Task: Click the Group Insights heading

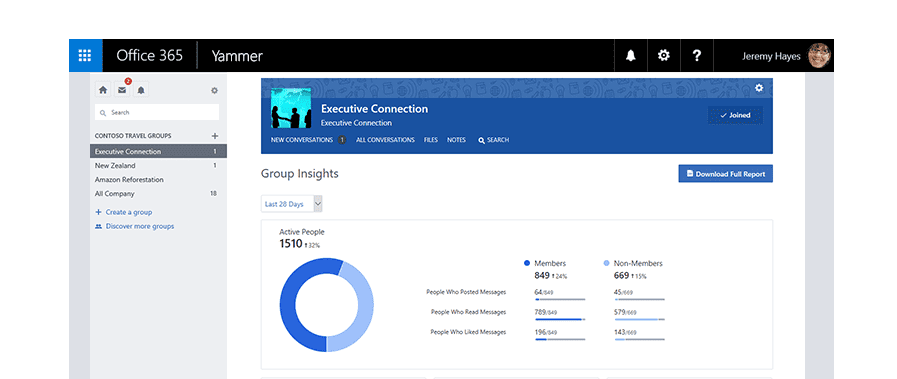Action: tap(300, 174)
